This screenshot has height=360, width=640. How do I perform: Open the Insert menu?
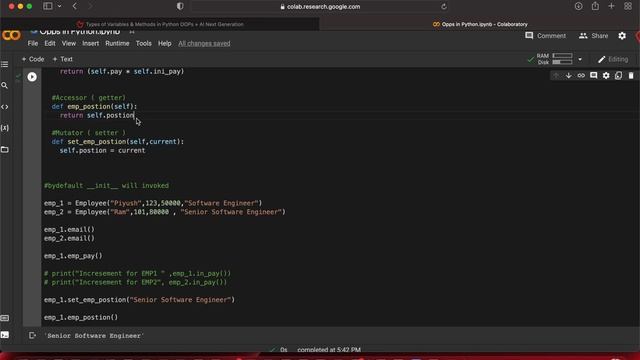[90, 43]
